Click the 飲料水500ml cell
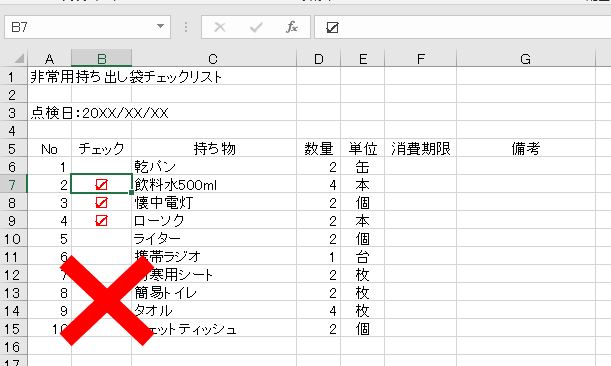This screenshot has height=366, width=611. pos(214,184)
